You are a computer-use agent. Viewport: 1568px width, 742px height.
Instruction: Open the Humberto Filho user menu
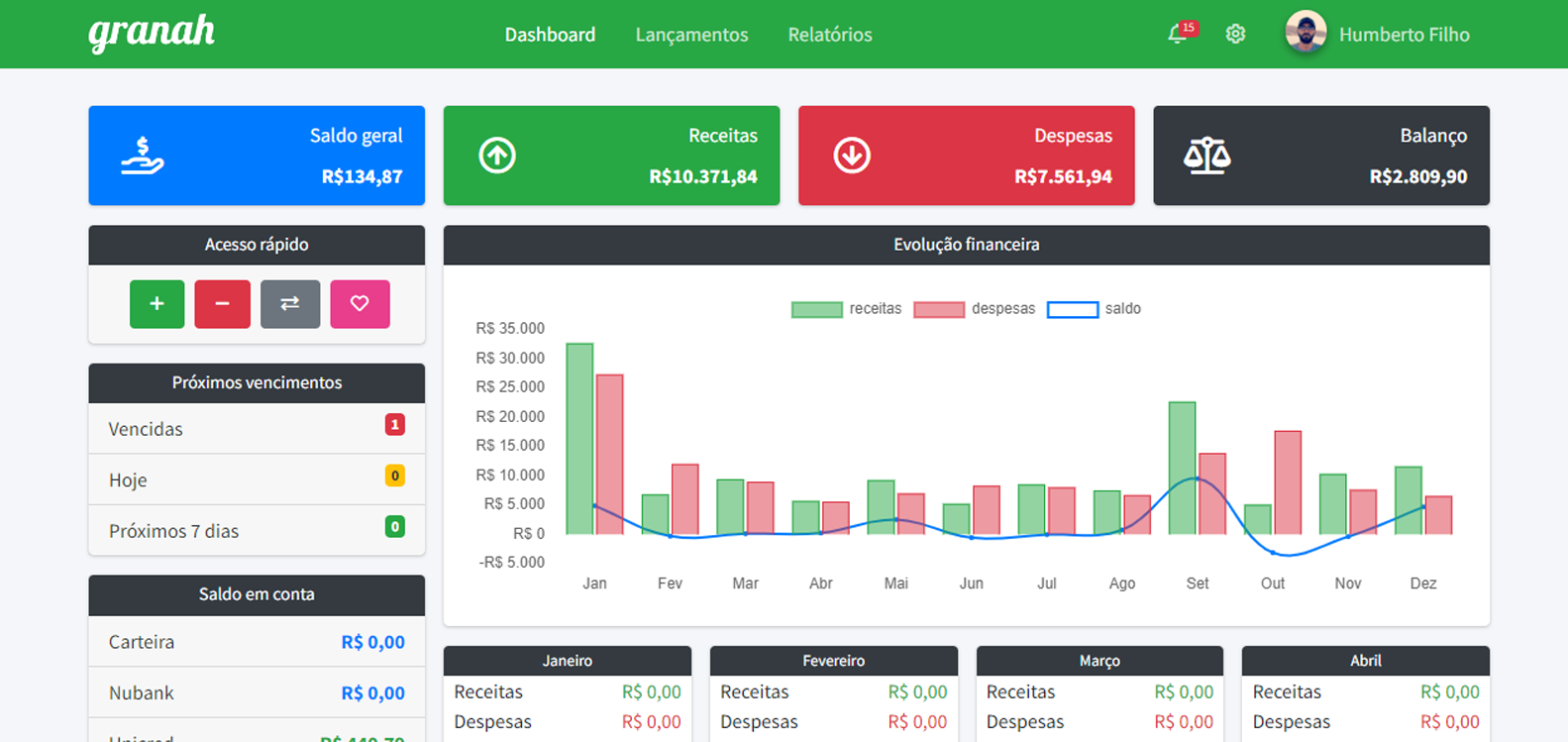click(1404, 35)
